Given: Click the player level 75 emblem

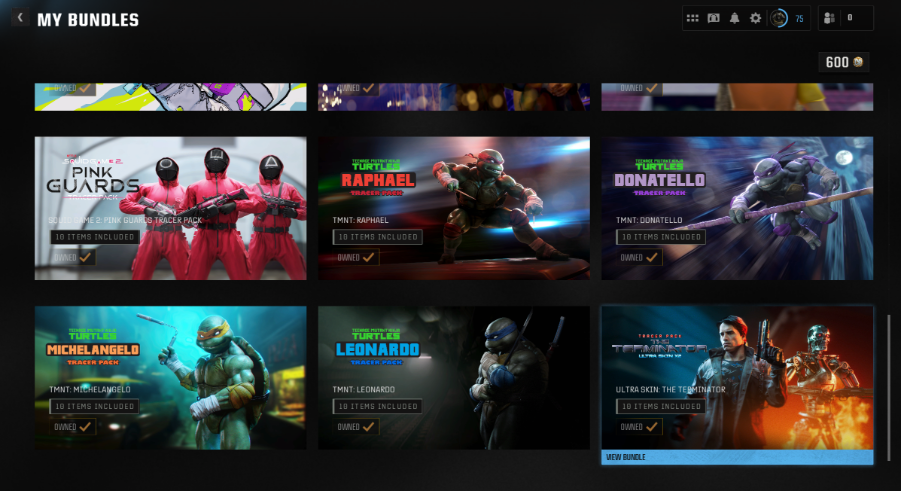Looking at the screenshot, I should click(x=779, y=18).
